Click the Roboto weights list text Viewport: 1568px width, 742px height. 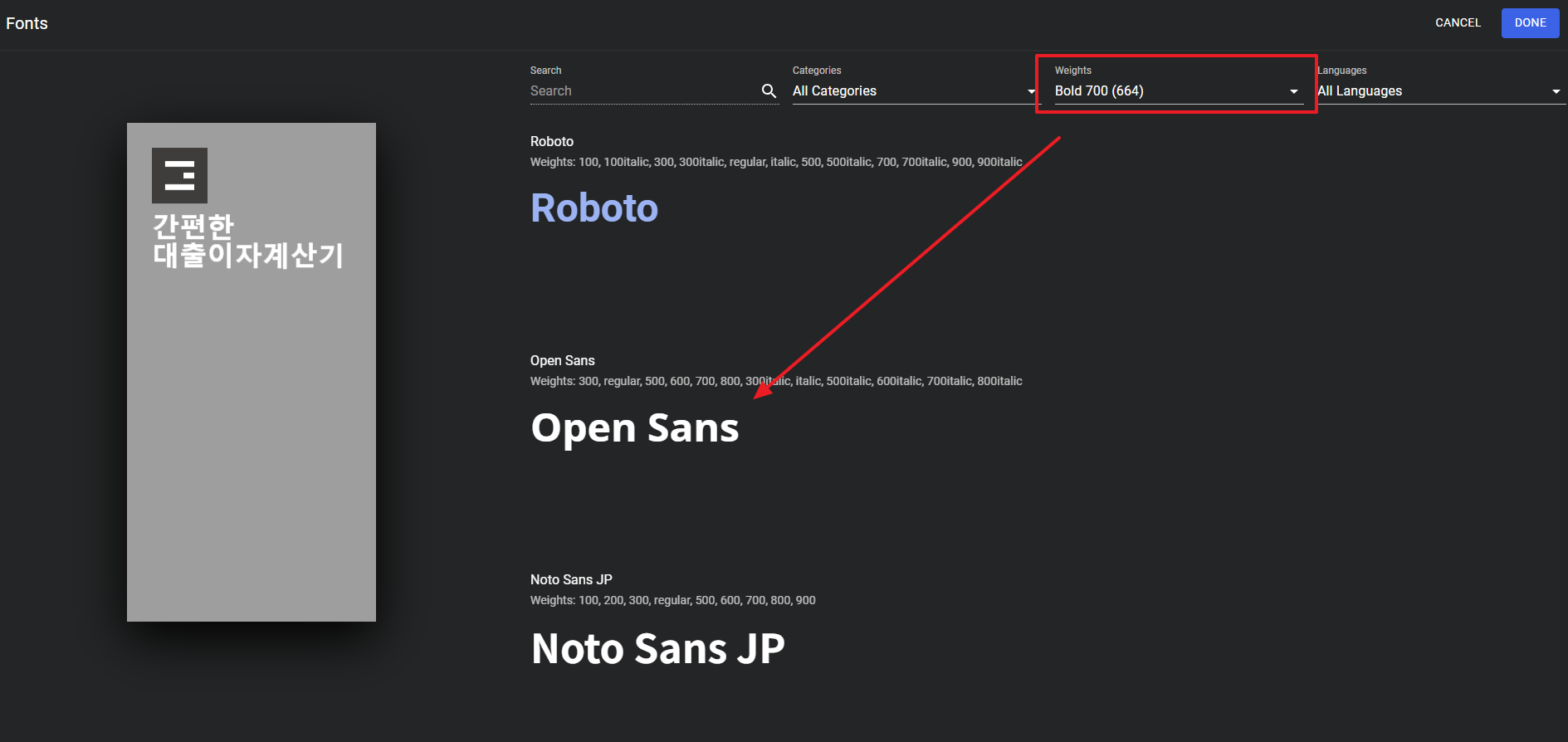pyautogui.click(x=776, y=162)
